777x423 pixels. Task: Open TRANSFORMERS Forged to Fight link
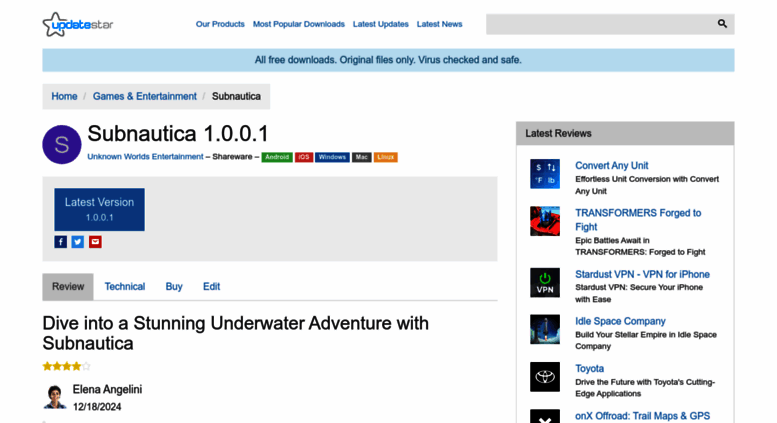point(638,220)
